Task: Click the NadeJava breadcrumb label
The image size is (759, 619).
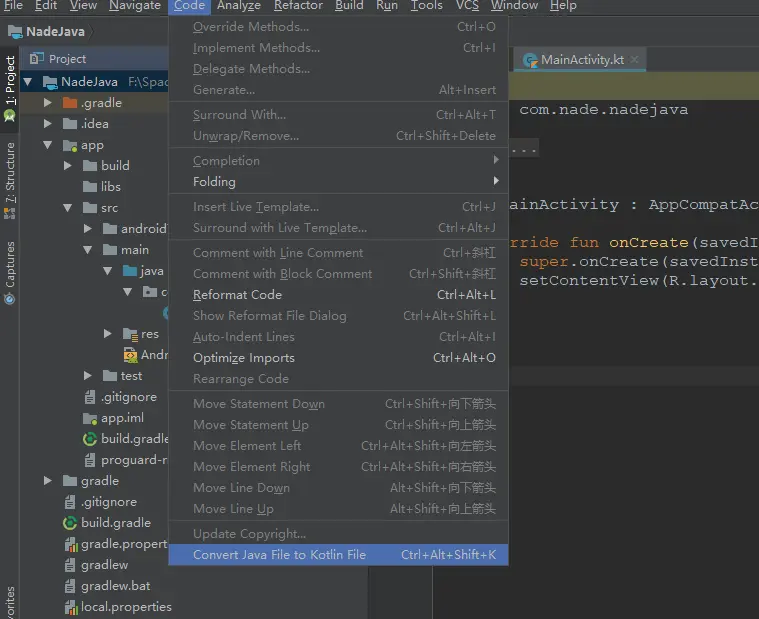Action: pos(55,32)
